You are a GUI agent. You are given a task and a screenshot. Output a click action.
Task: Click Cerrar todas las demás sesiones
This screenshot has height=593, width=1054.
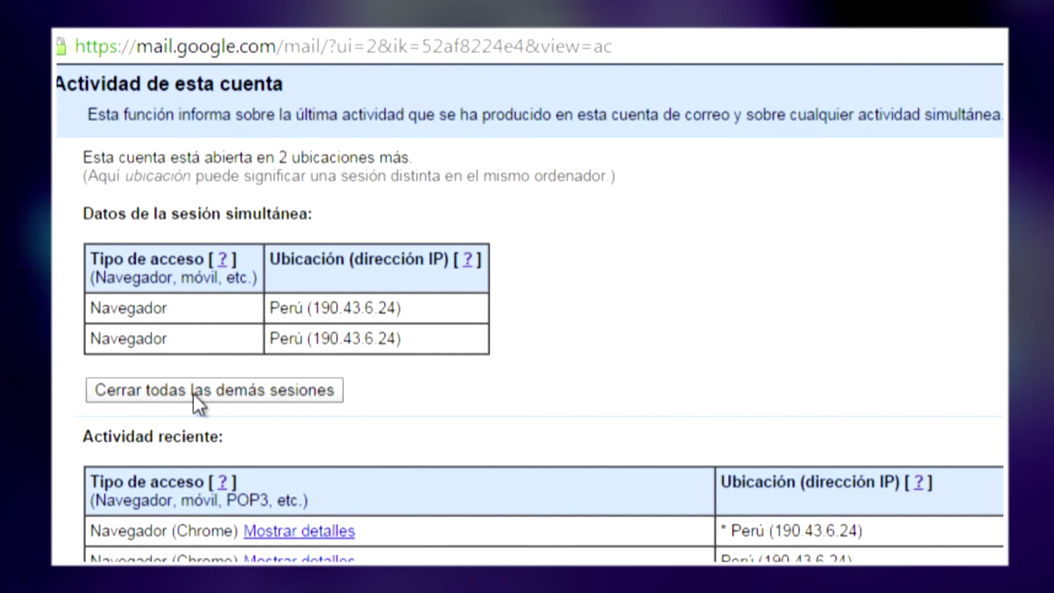point(212,390)
